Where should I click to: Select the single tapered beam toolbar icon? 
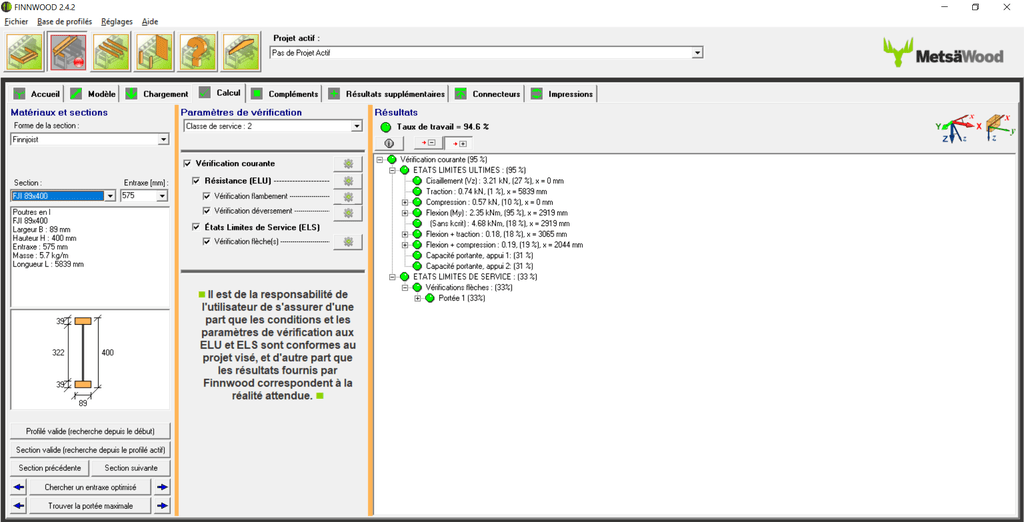242,52
